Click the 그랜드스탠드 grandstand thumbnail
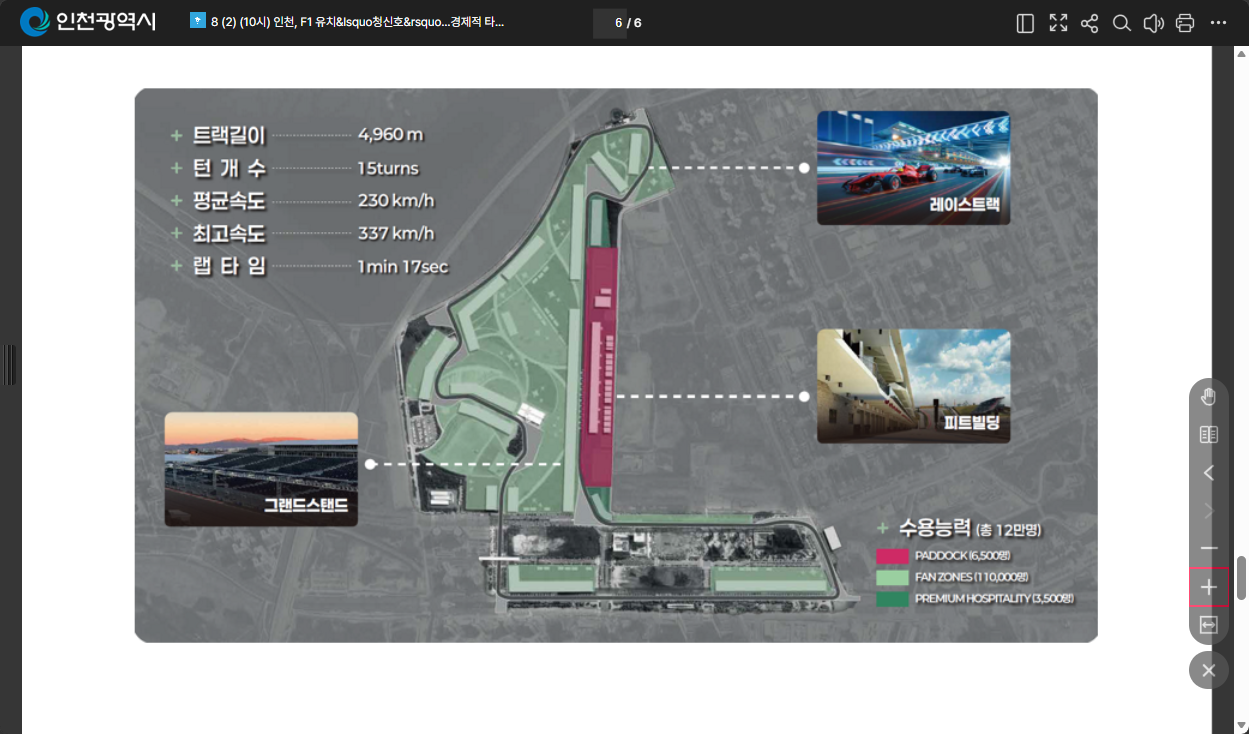 click(261, 469)
